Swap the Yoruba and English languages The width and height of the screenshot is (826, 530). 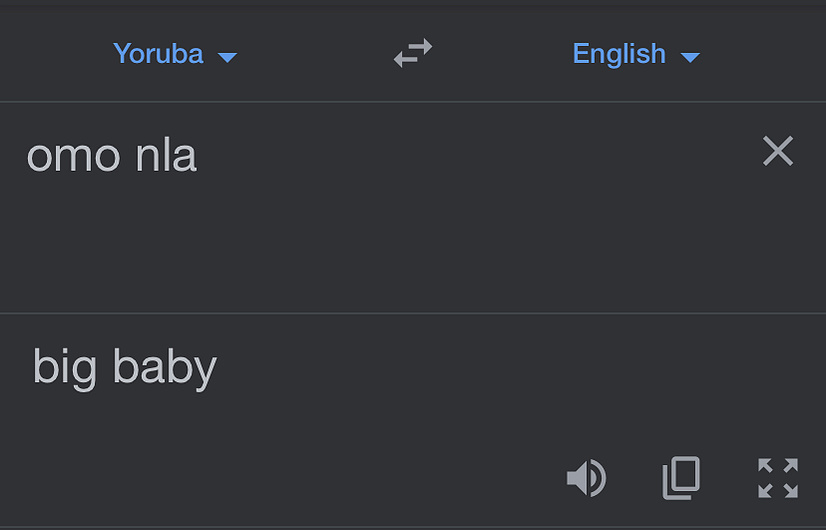[x=413, y=53]
